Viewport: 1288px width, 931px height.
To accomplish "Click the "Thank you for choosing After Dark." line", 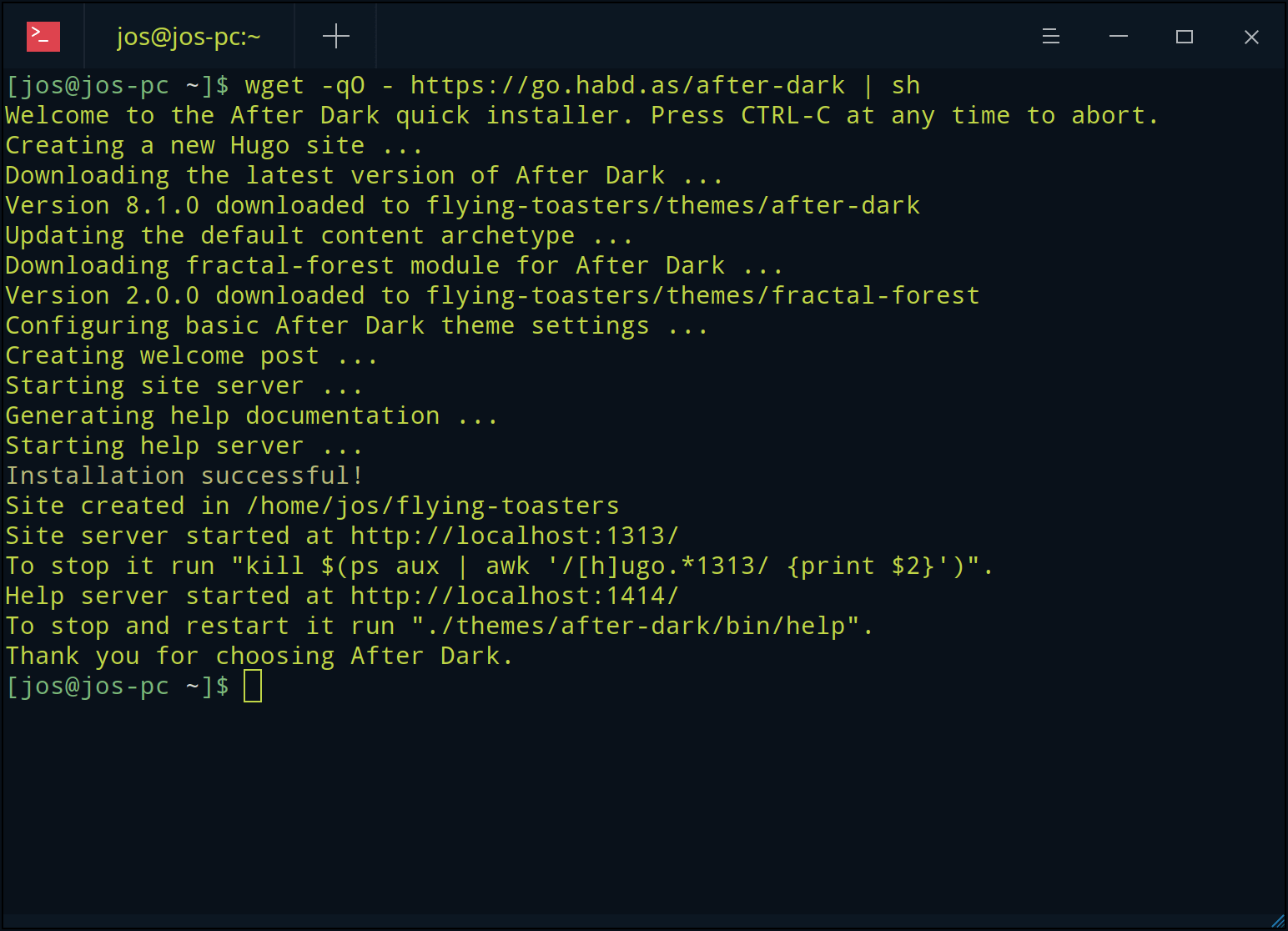I will point(259,656).
